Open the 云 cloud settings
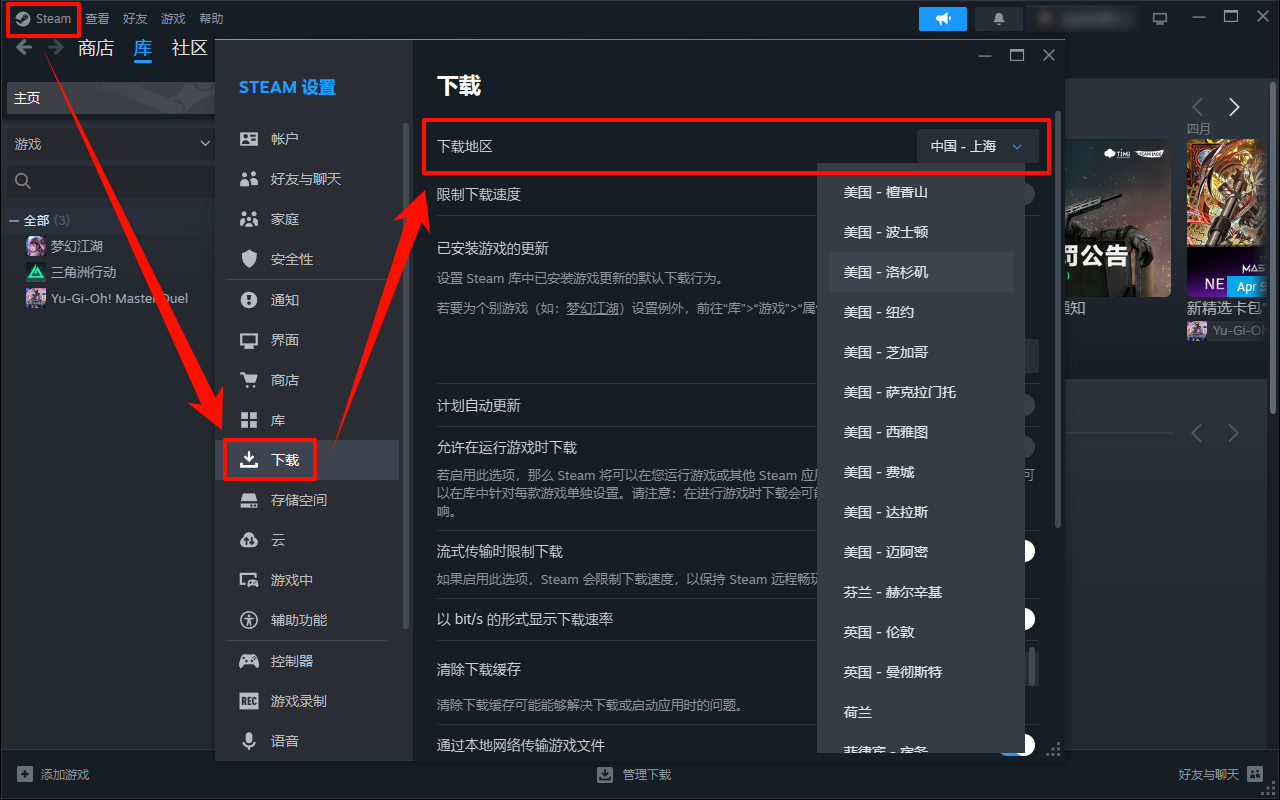Screen dimensions: 1280x800 (x=307, y=540)
